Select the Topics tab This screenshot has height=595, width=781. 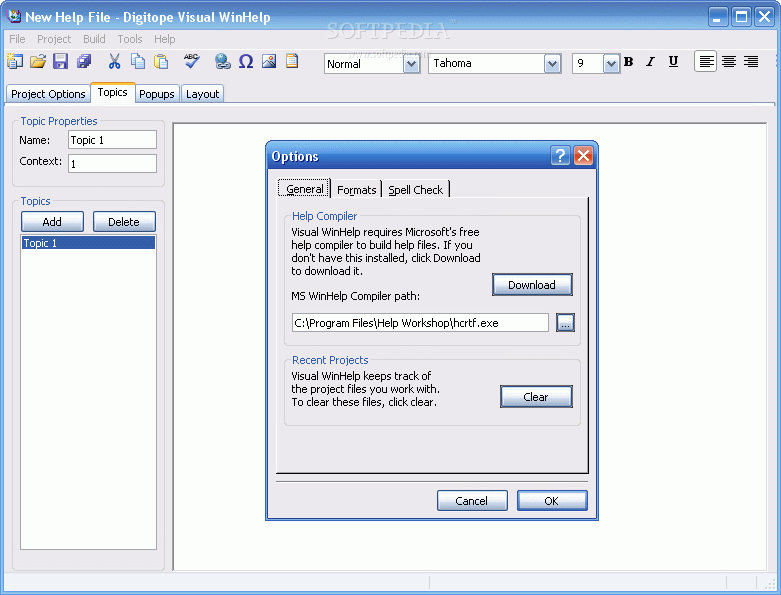(113, 93)
